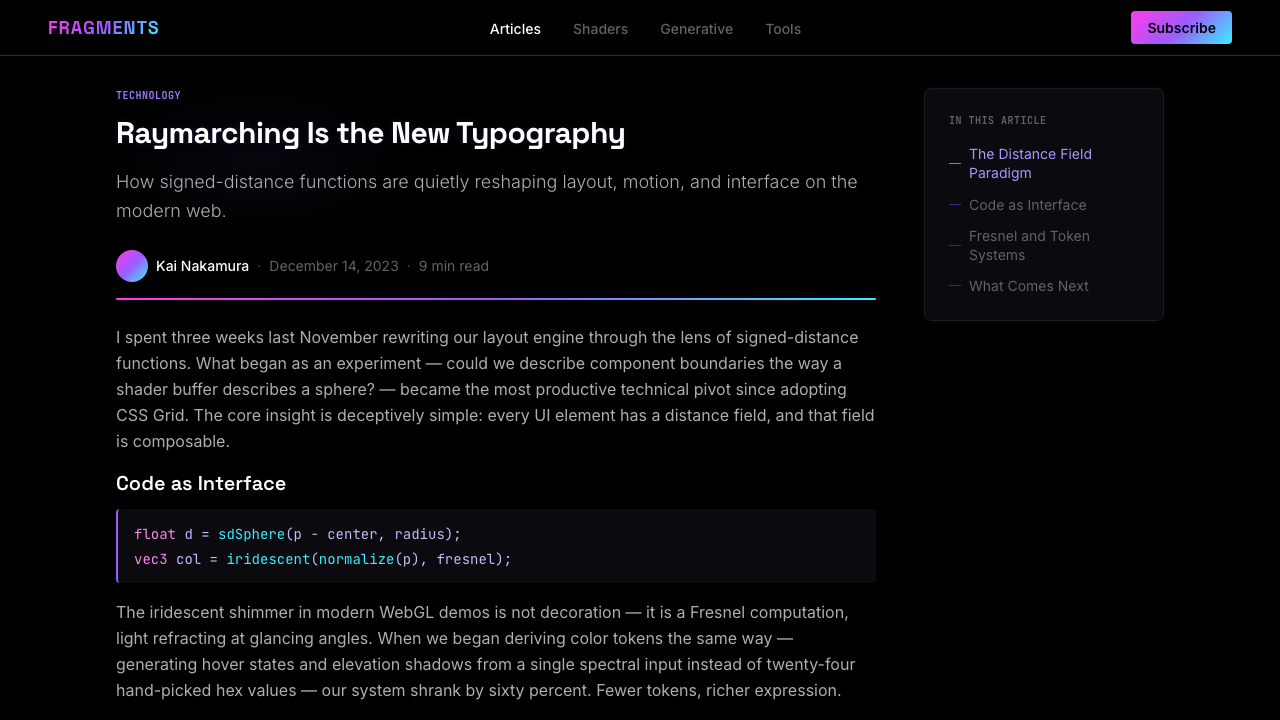Click the Subscribe button

click(1181, 28)
